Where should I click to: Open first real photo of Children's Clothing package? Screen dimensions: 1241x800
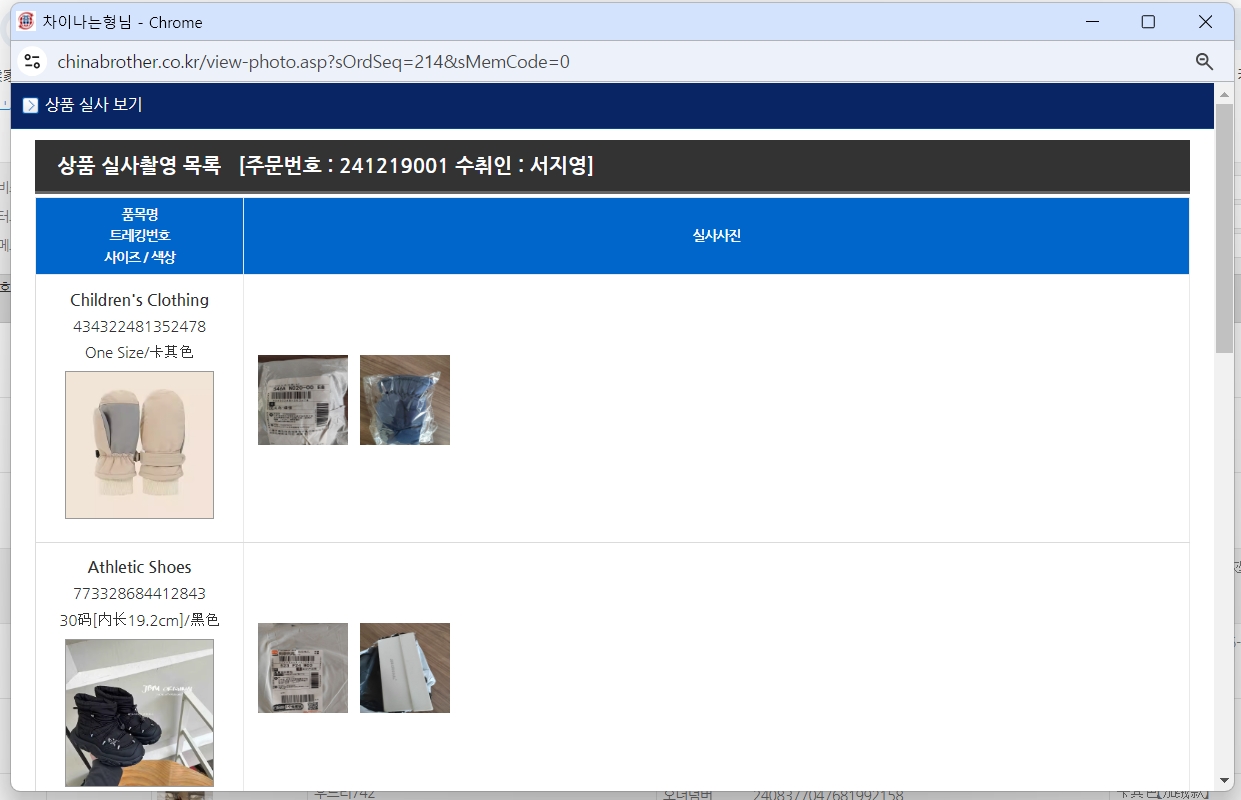(303, 400)
